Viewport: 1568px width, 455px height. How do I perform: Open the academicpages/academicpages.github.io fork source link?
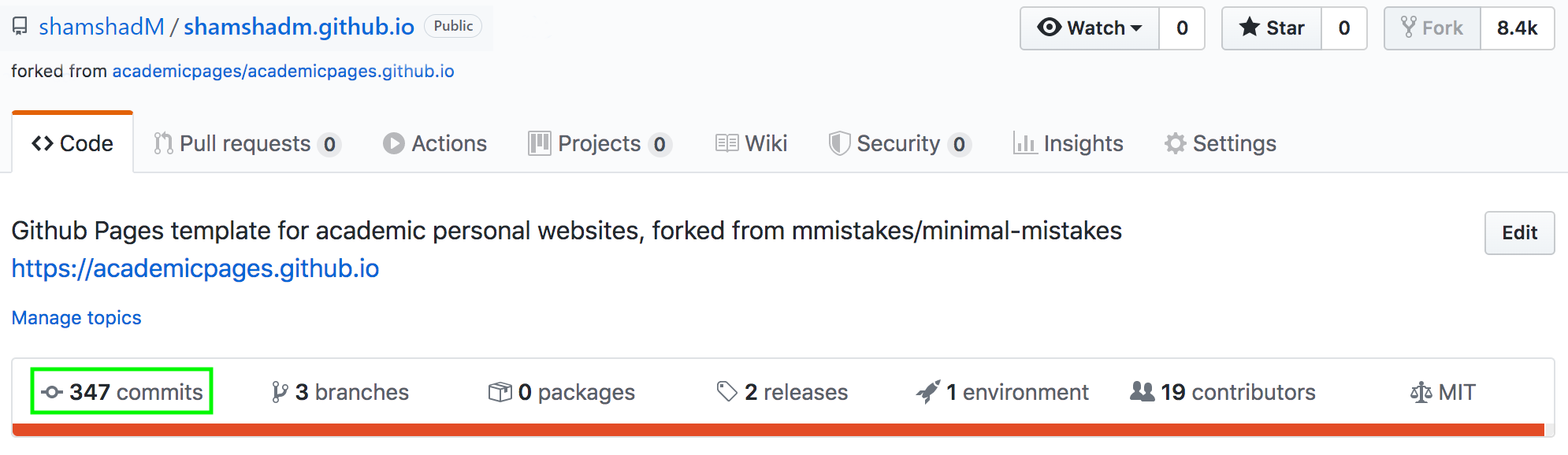pos(283,71)
